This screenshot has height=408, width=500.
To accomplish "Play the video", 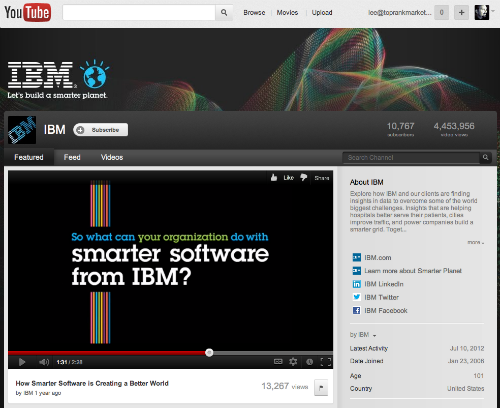I will coord(22,362).
